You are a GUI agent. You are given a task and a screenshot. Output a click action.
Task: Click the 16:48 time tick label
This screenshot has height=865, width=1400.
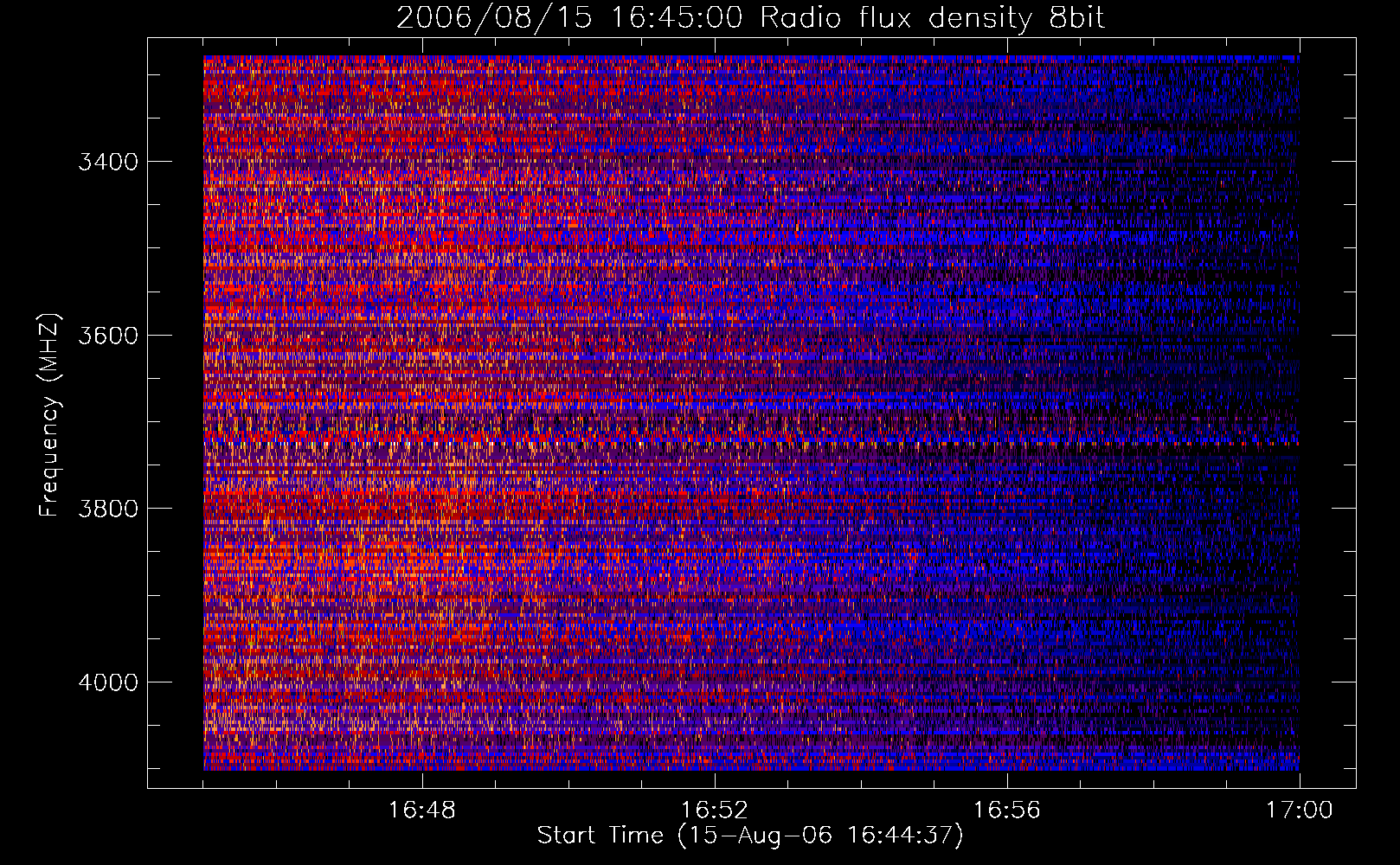point(422,811)
